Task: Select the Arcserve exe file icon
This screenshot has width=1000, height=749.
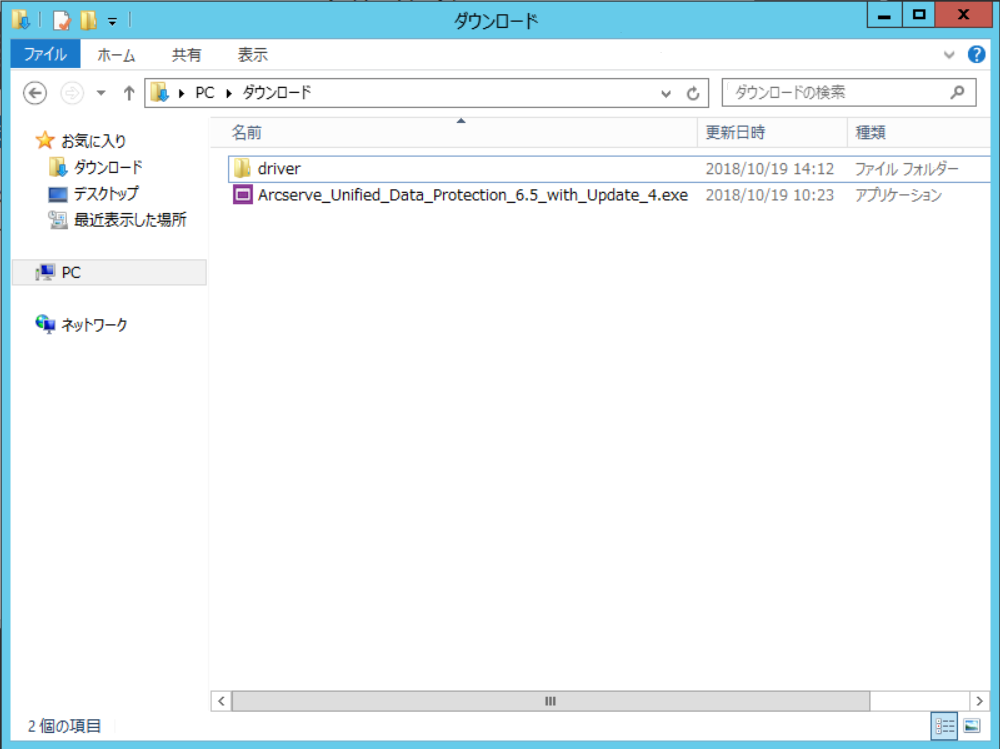Action: pyautogui.click(x=242, y=195)
